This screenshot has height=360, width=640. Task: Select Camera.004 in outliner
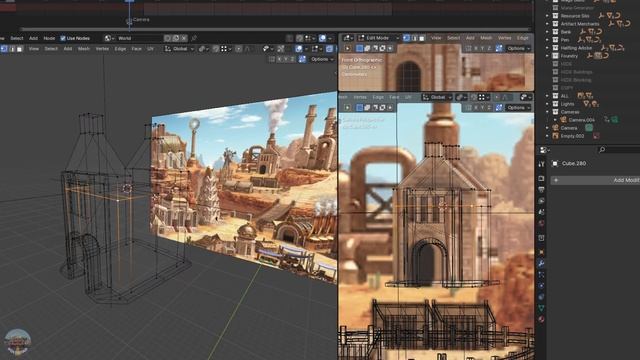pos(581,120)
